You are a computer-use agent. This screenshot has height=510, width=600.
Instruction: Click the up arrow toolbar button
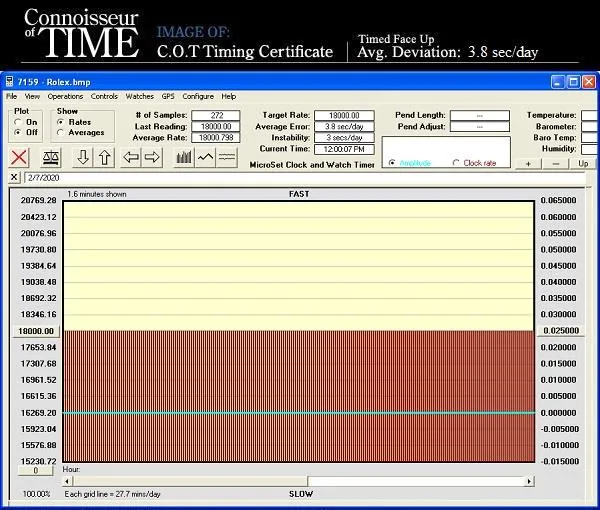104,157
